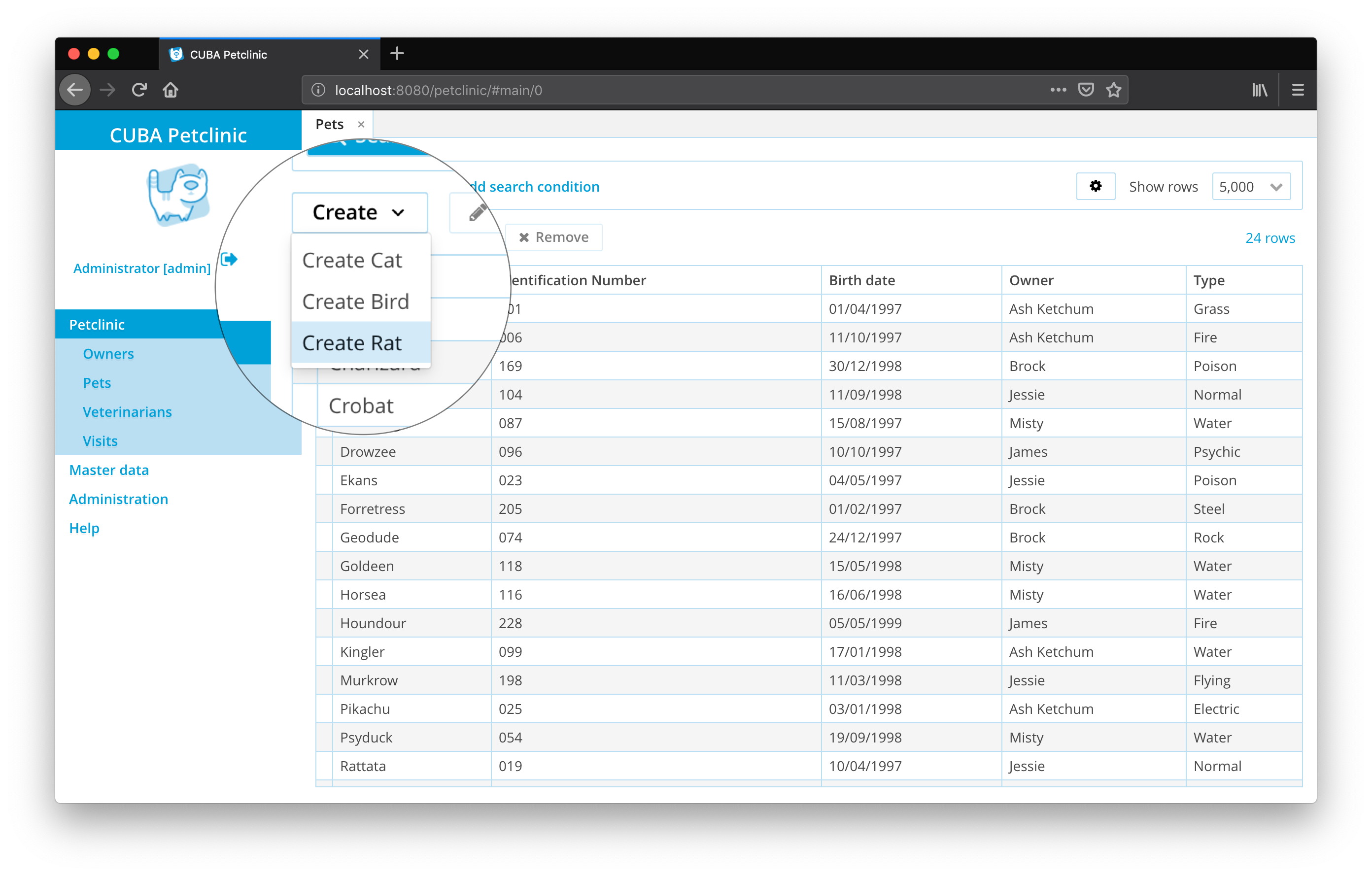The image size is (1372, 876).
Task: Select Owners from Petclinic menu
Action: (110, 353)
